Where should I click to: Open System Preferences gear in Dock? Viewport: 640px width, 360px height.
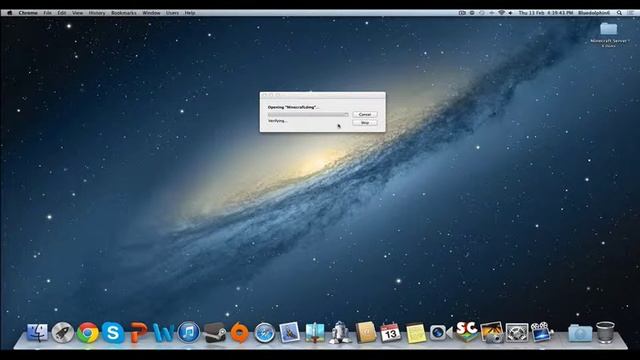(x=517, y=333)
